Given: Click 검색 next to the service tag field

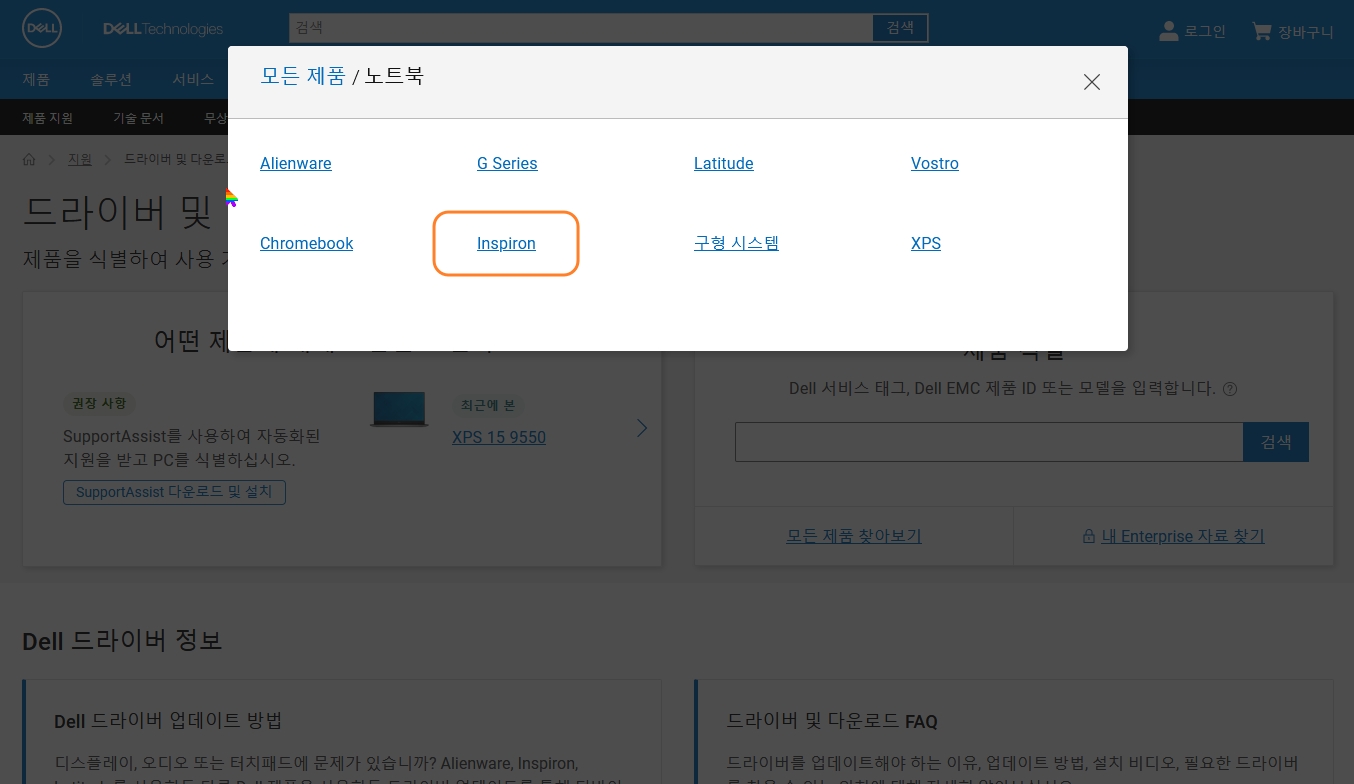Looking at the screenshot, I should click(x=1276, y=442).
